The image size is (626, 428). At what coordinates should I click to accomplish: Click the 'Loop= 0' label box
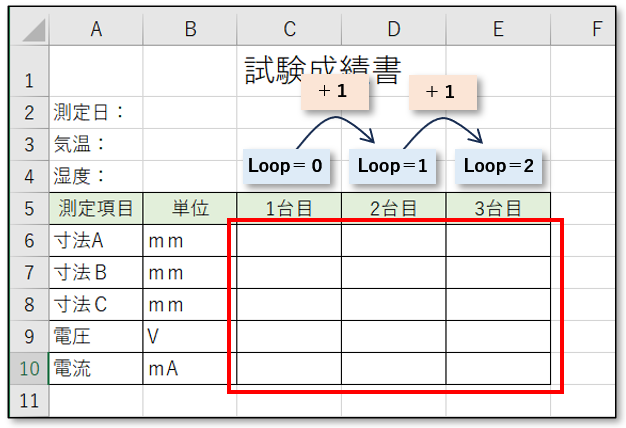click(288, 166)
